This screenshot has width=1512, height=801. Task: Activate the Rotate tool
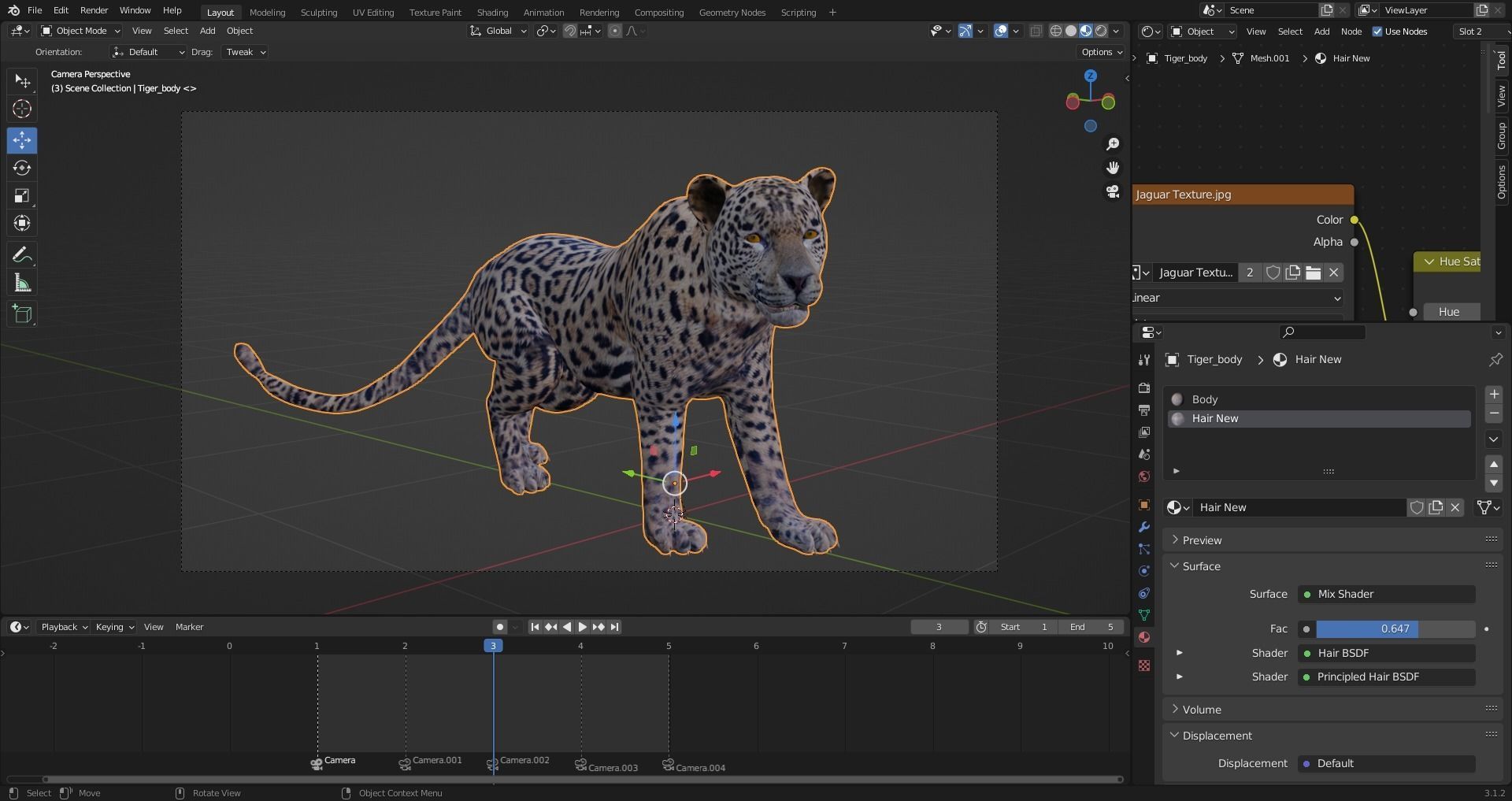pyautogui.click(x=22, y=168)
